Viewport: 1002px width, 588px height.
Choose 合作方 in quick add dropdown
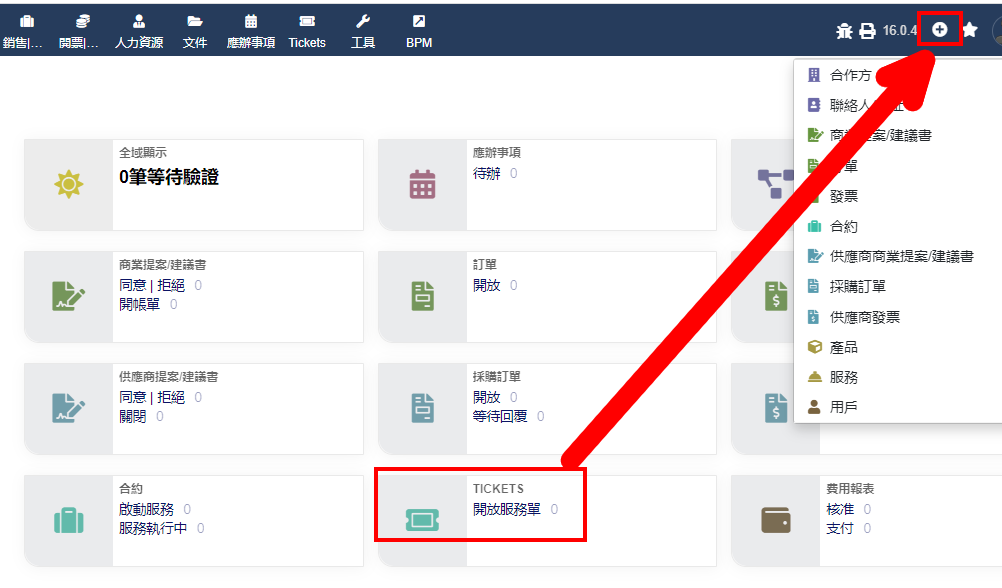tap(851, 75)
